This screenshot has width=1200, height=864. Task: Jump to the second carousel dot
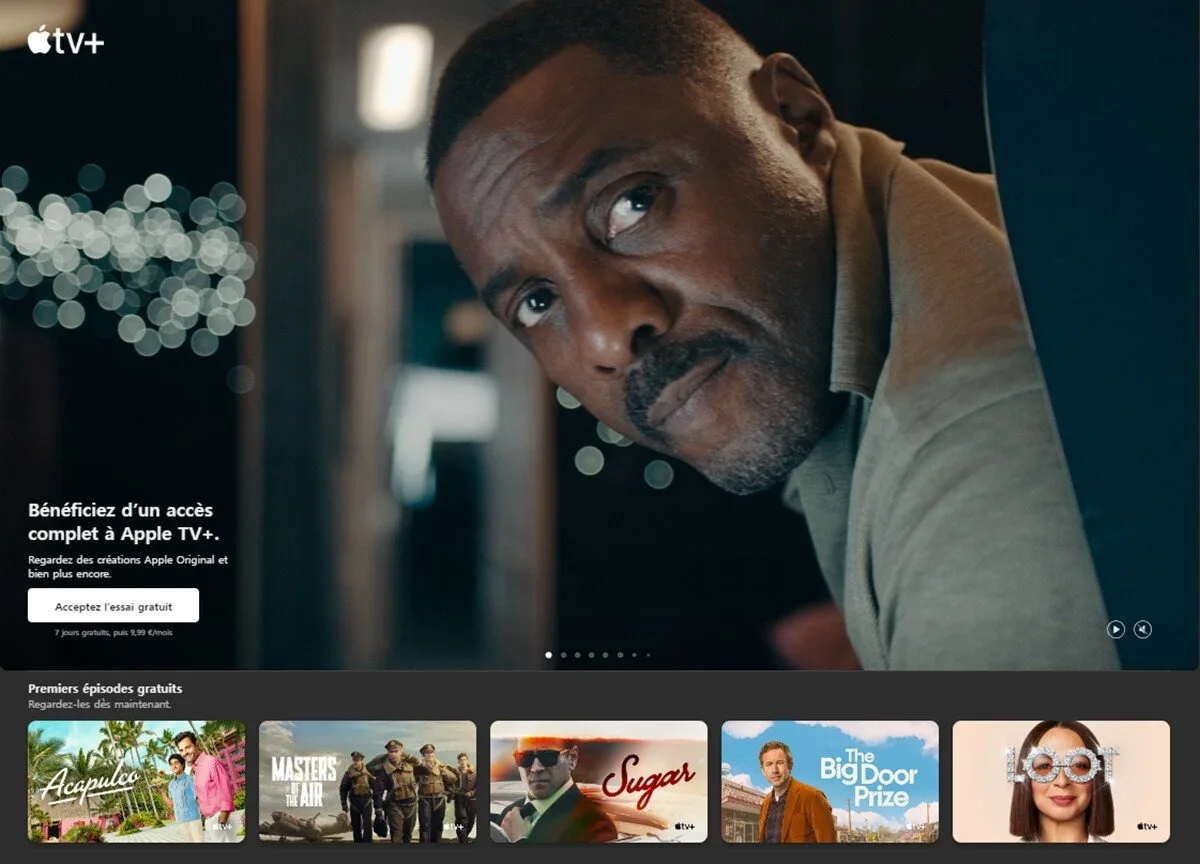point(563,655)
